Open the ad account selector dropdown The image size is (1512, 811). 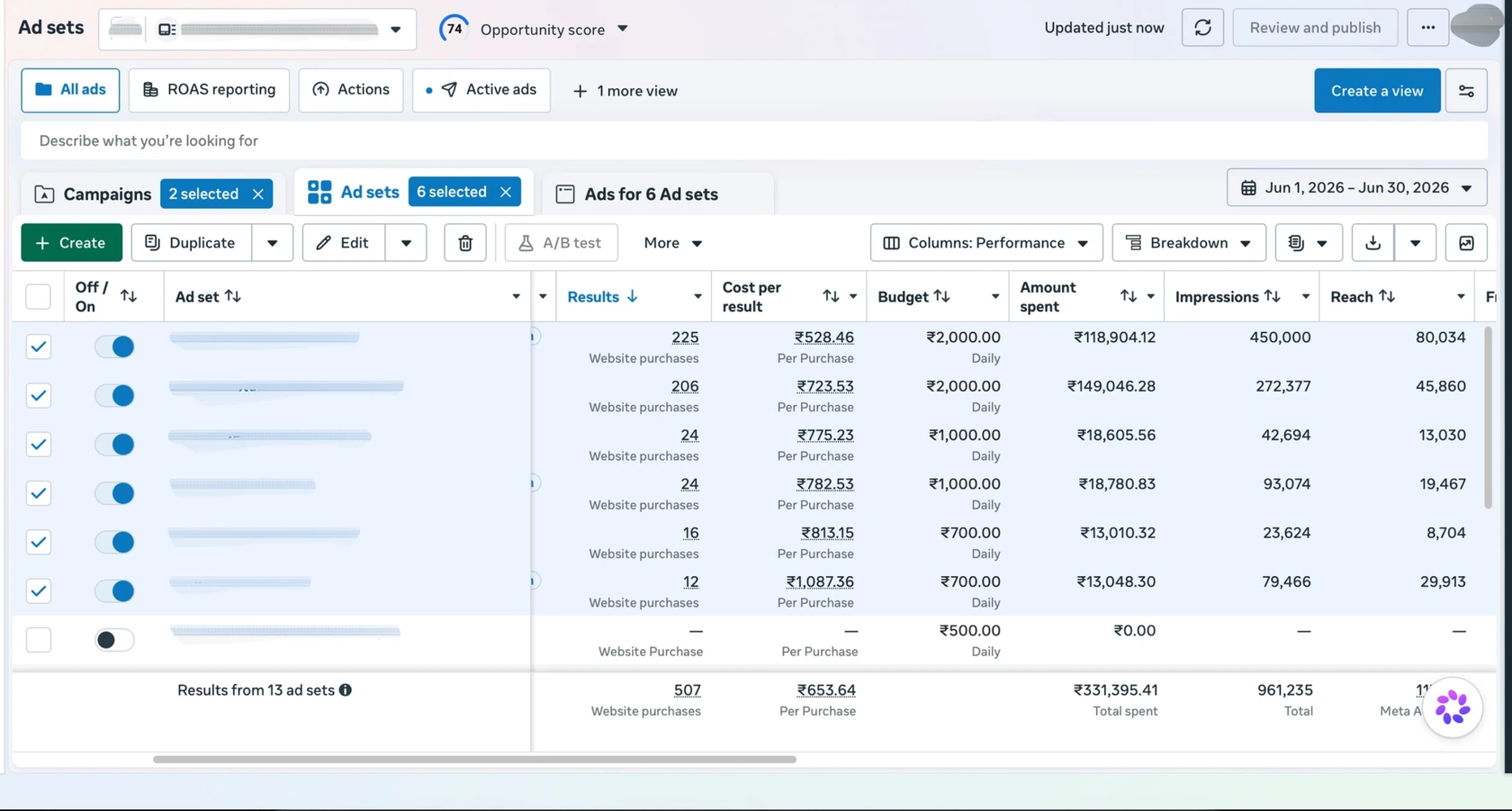click(257, 29)
